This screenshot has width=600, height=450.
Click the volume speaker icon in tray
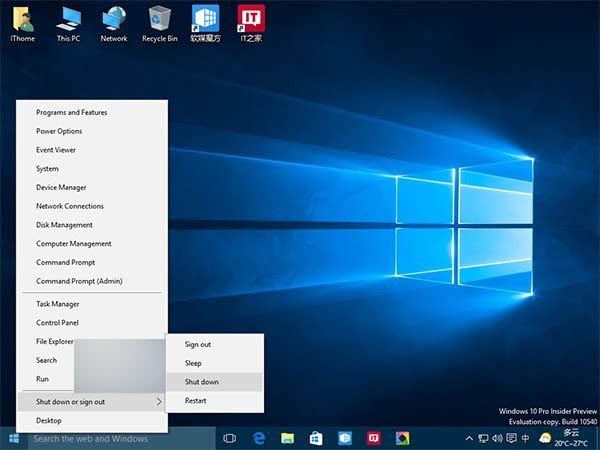(497, 438)
